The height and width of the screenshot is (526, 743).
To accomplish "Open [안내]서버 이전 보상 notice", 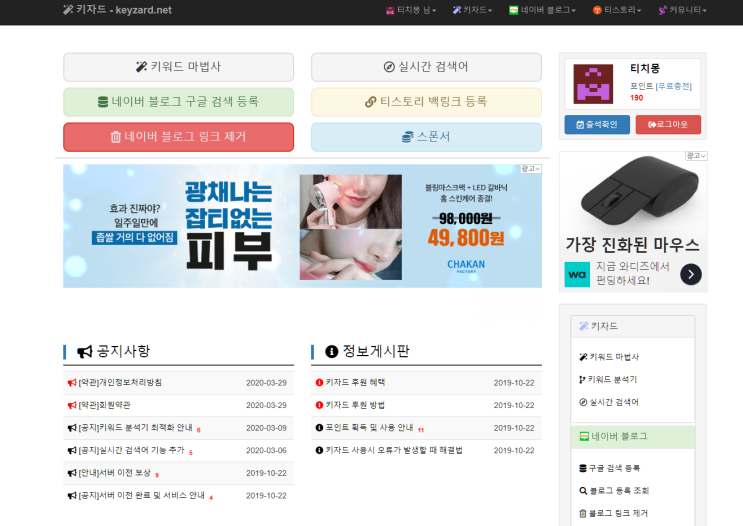I will coord(115,473).
